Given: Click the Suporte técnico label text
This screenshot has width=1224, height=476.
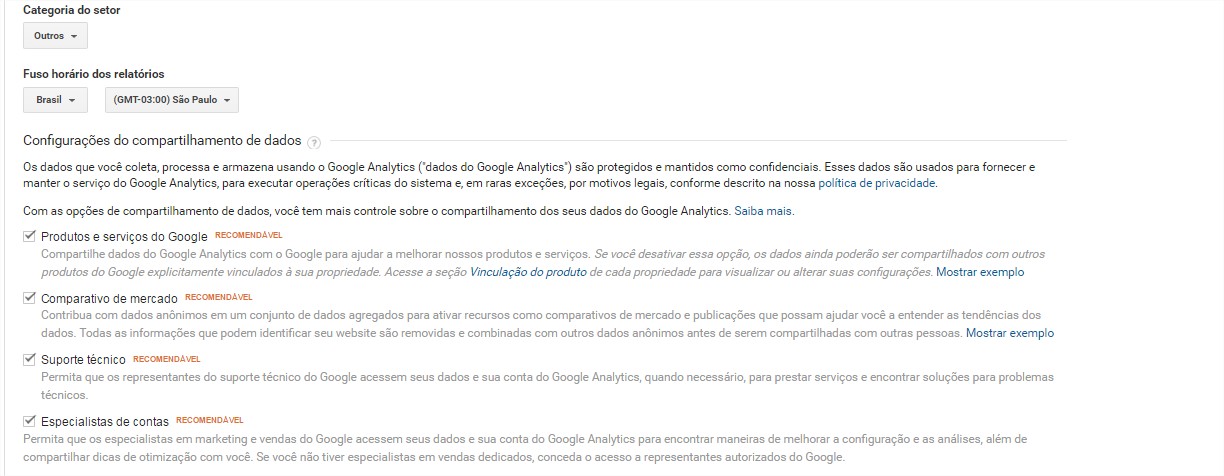Looking at the screenshot, I should tap(83, 360).
